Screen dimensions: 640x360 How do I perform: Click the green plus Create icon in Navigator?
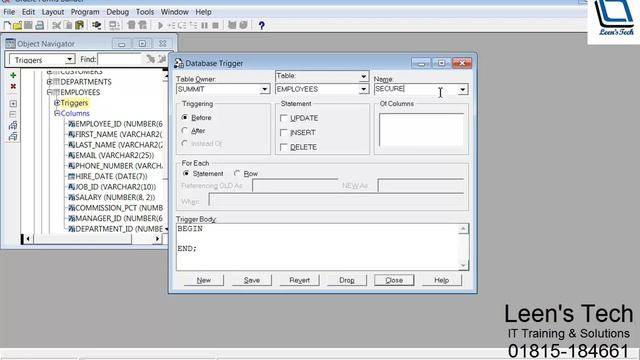(13, 75)
